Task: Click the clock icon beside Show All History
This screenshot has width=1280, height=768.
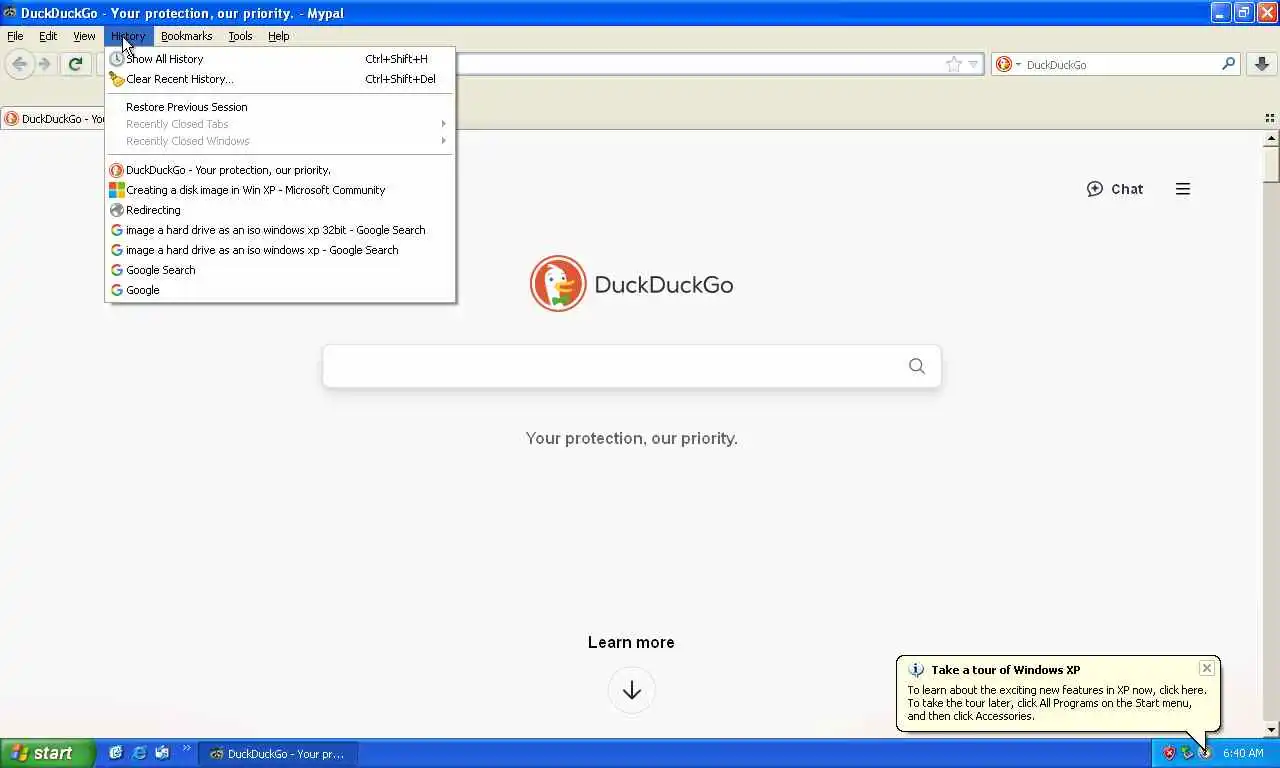Action: click(x=117, y=59)
